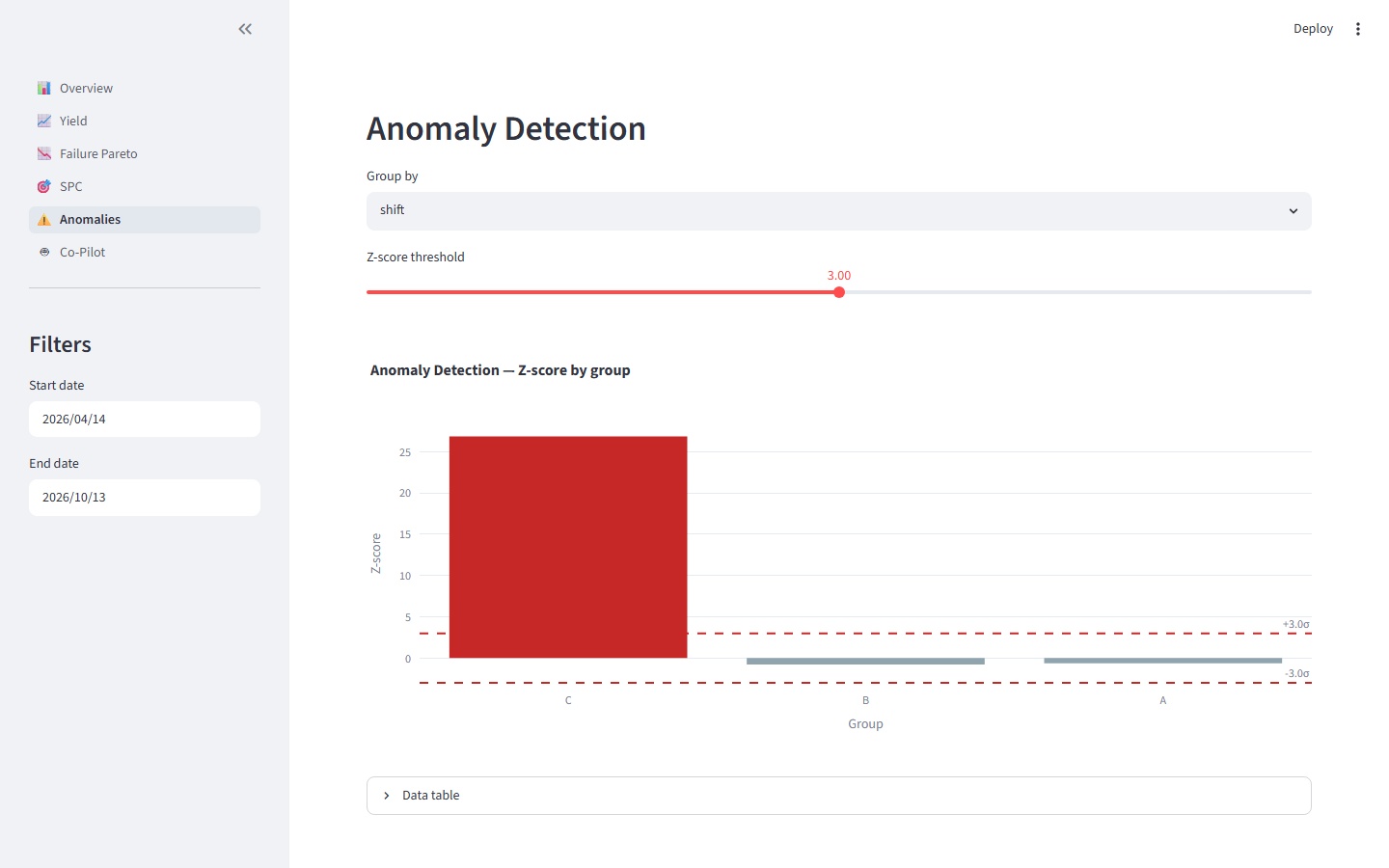Go to the Yield page

pyautogui.click(x=145, y=121)
